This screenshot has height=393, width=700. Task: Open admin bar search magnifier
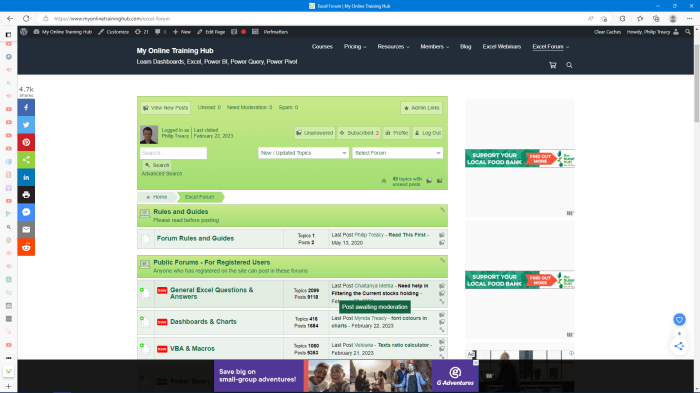688,32
